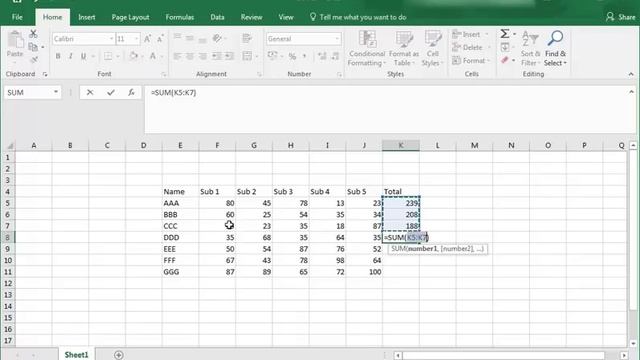Toggle Bold formatting
Viewport: 640px width, 360px height.
(58, 56)
